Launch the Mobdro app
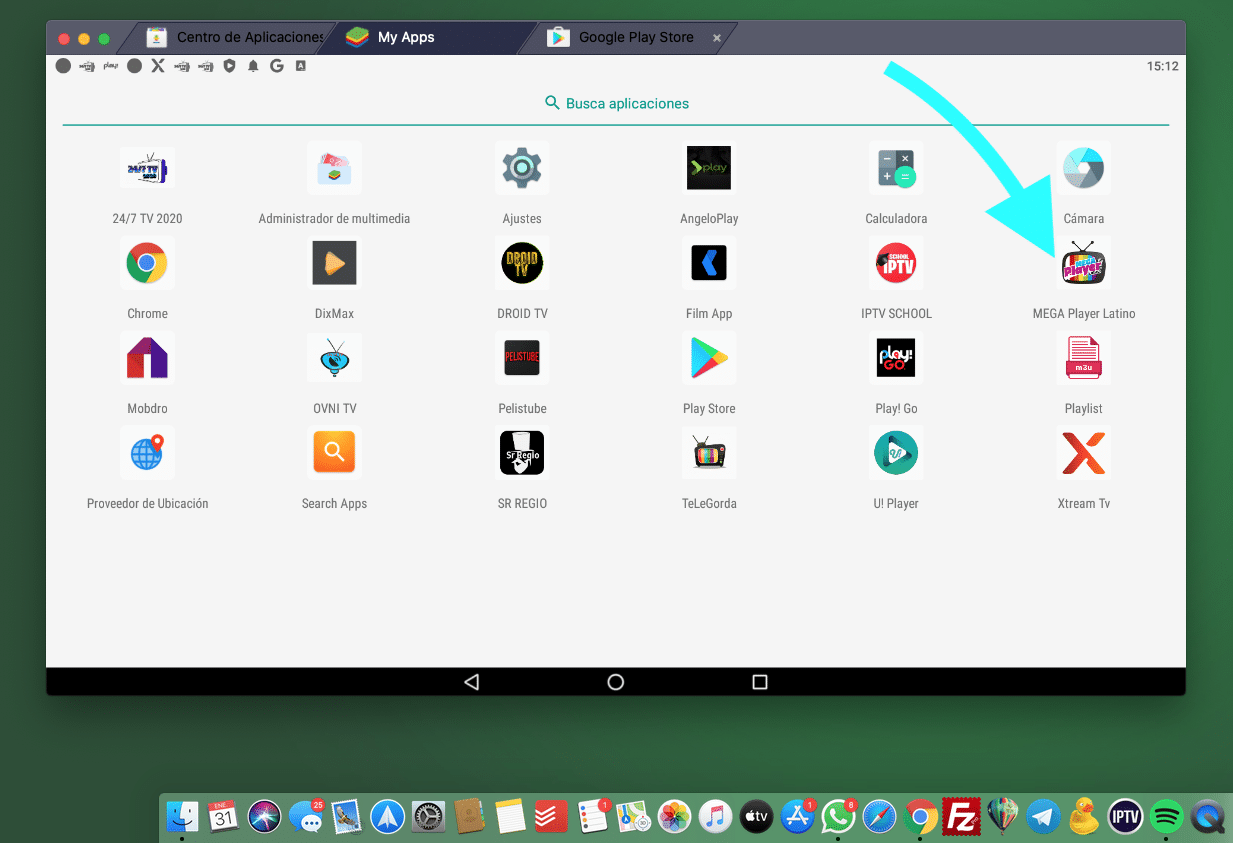The width and height of the screenshot is (1233, 843). pyautogui.click(x=147, y=358)
